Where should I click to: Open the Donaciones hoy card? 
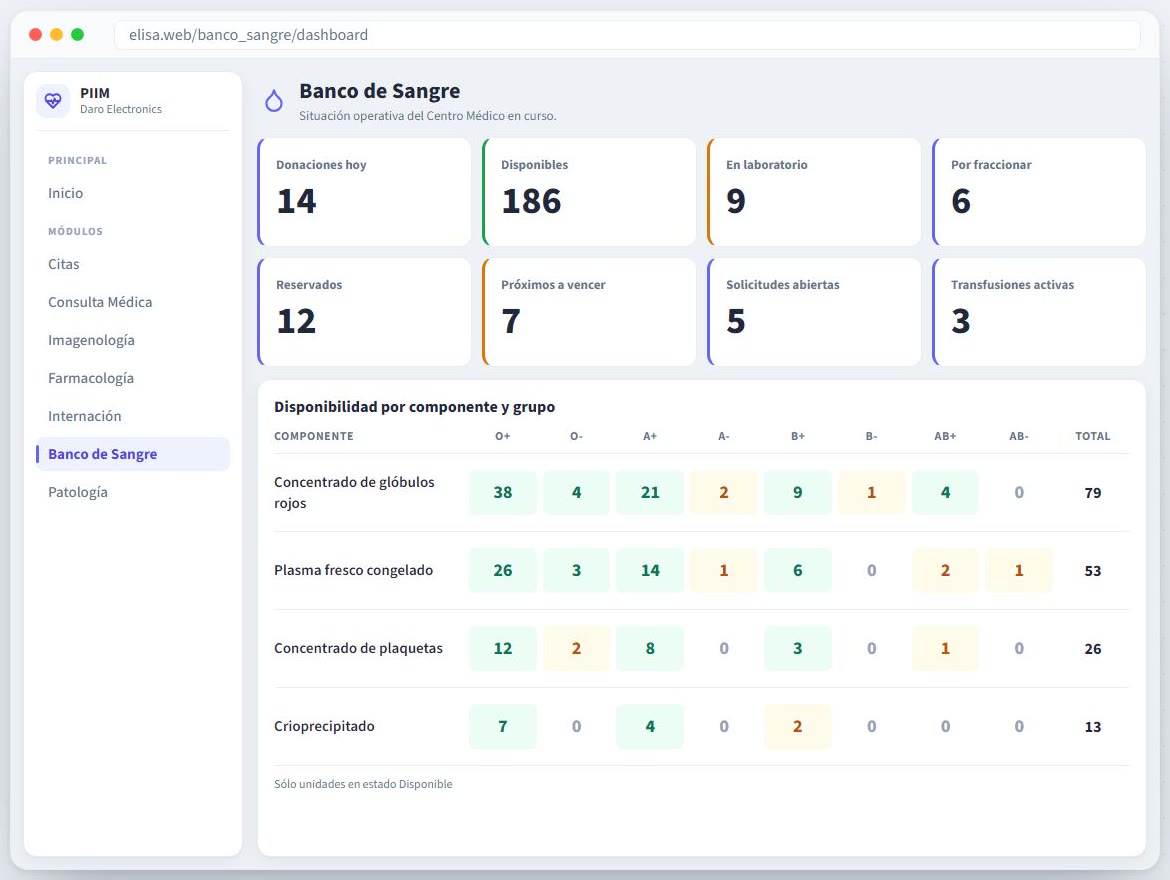(x=364, y=192)
